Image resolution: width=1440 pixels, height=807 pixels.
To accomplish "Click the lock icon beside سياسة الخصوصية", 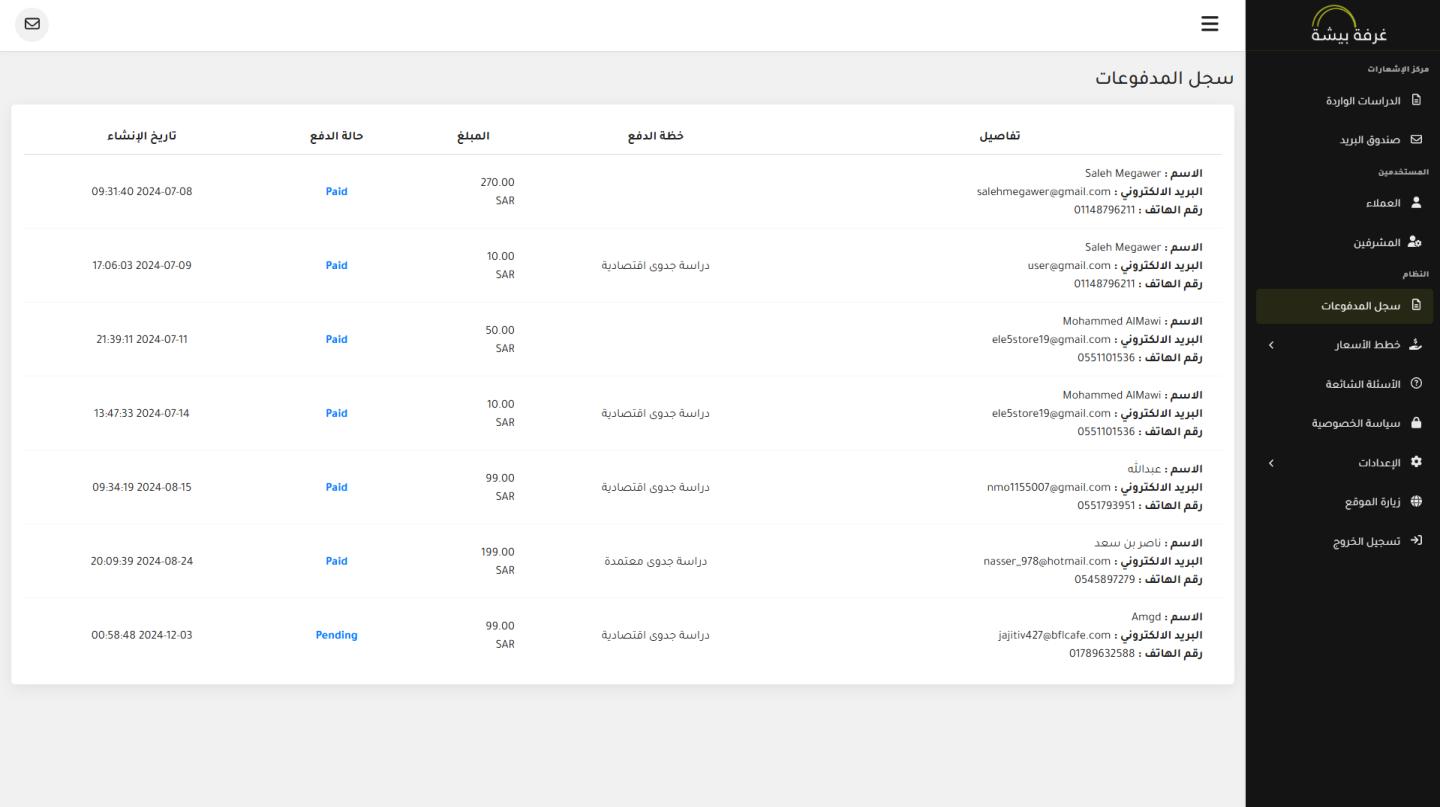I will click(x=1416, y=423).
